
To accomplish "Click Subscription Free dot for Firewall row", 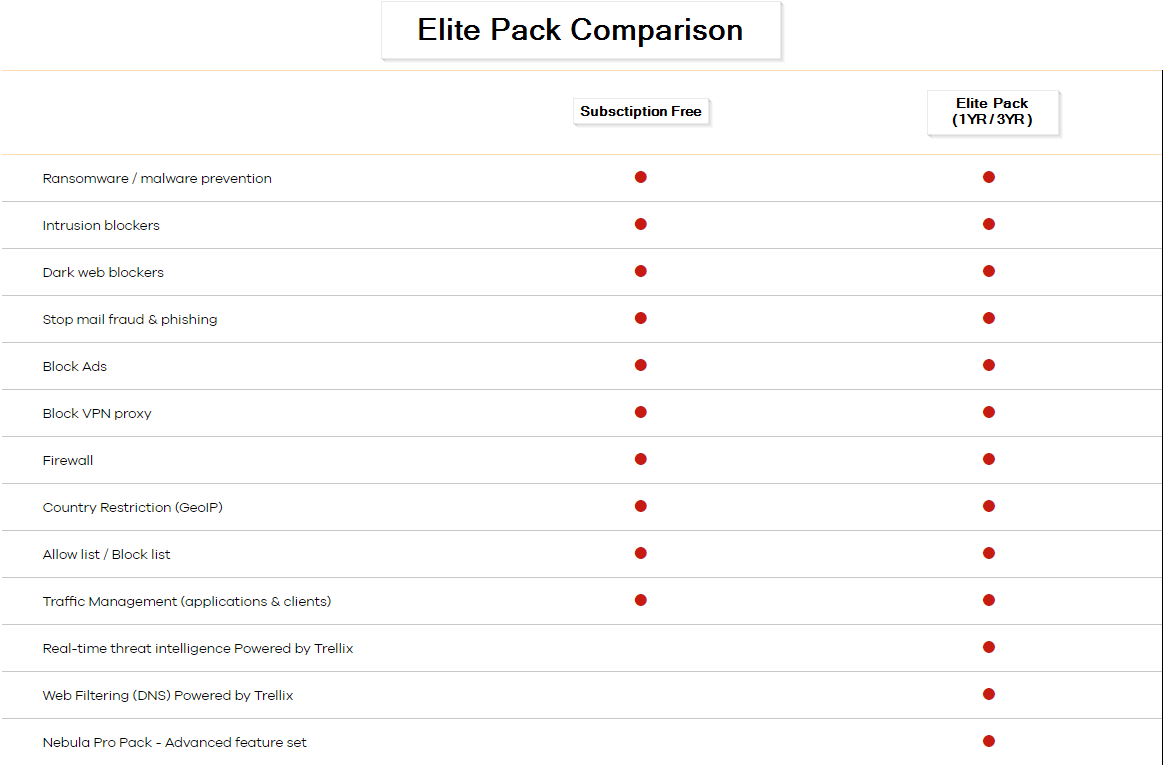I will [x=641, y=459].
